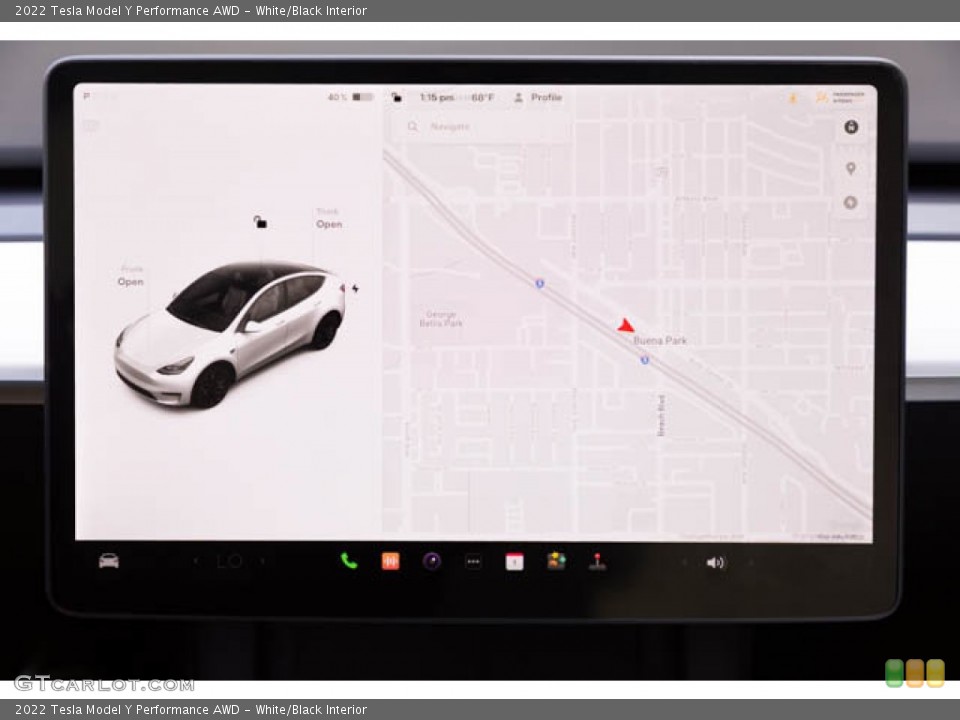Tap the lower Interstate shield near Buena Park

645,360
